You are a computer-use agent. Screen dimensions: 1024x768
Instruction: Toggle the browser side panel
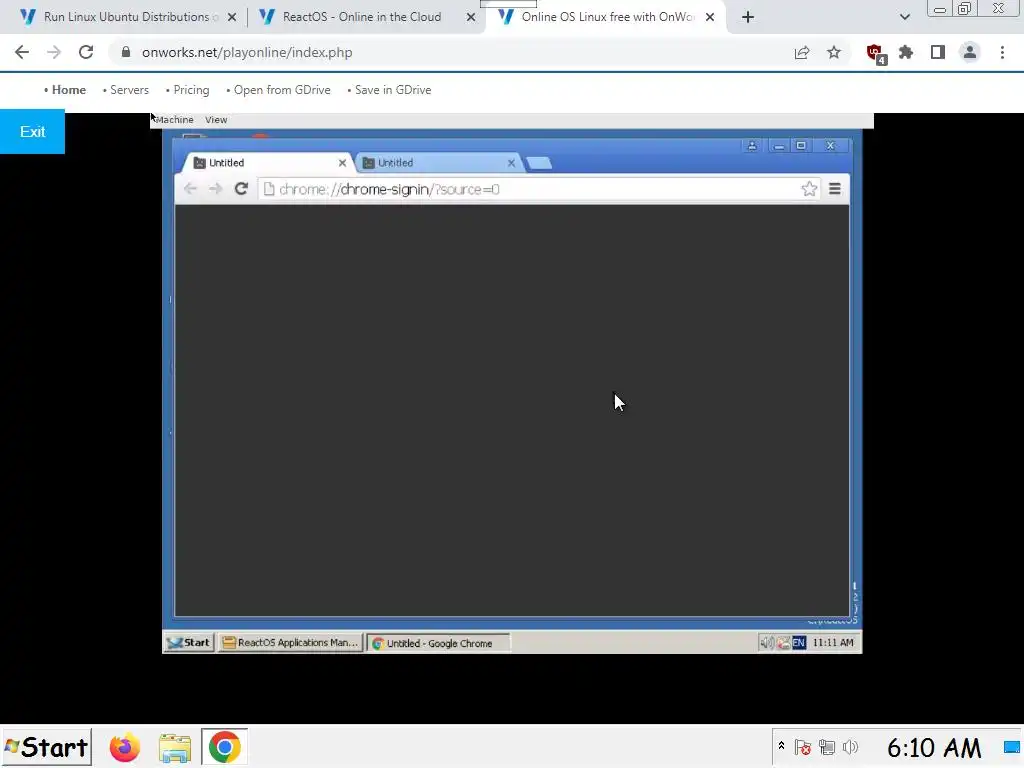(938, 52)
